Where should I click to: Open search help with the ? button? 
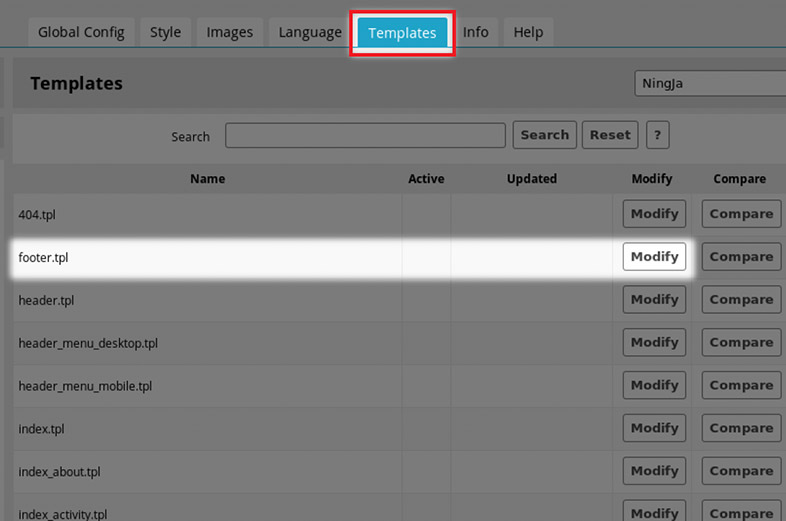658,135
